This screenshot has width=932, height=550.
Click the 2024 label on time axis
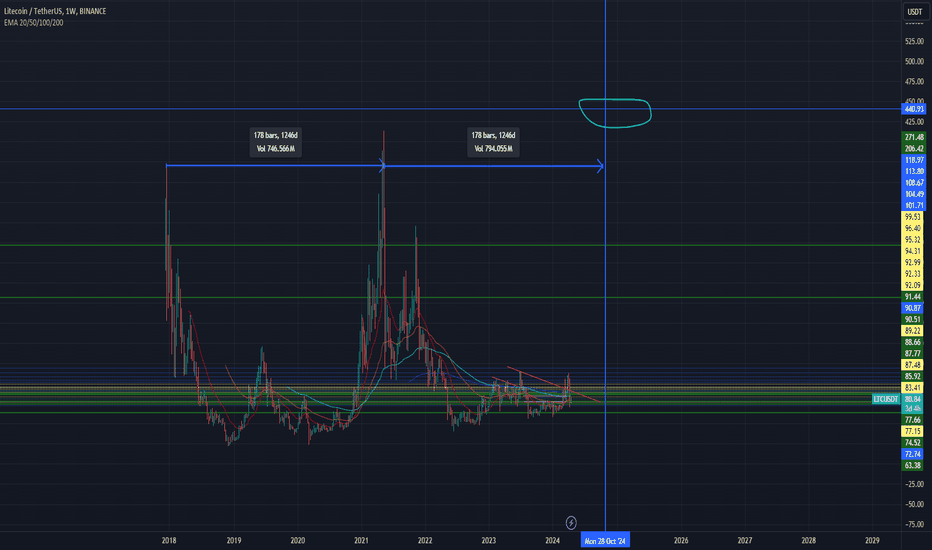click(552, 540)
